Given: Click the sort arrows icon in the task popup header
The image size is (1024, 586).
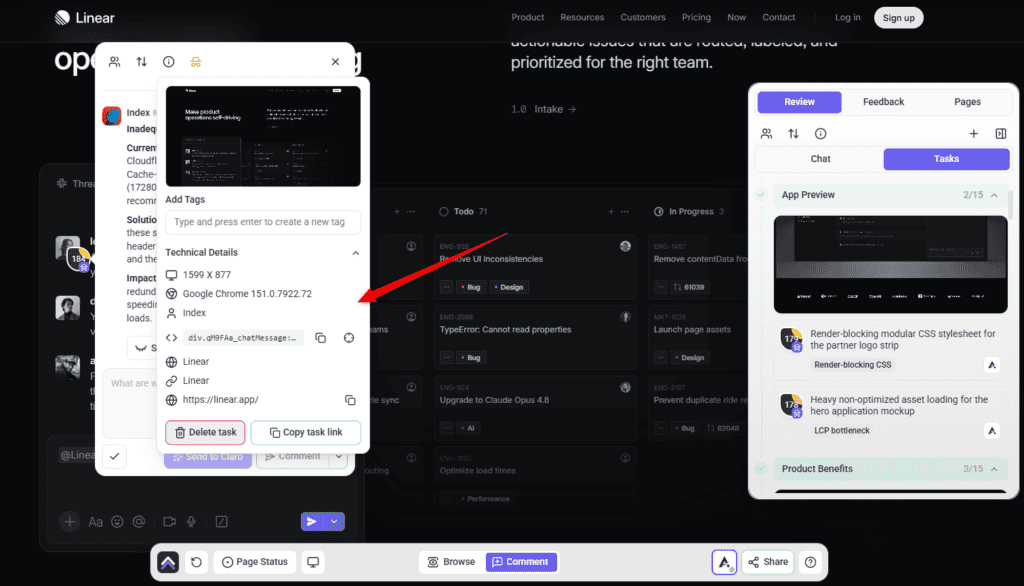Looking at the screenshot, I should tap(142, 61).
